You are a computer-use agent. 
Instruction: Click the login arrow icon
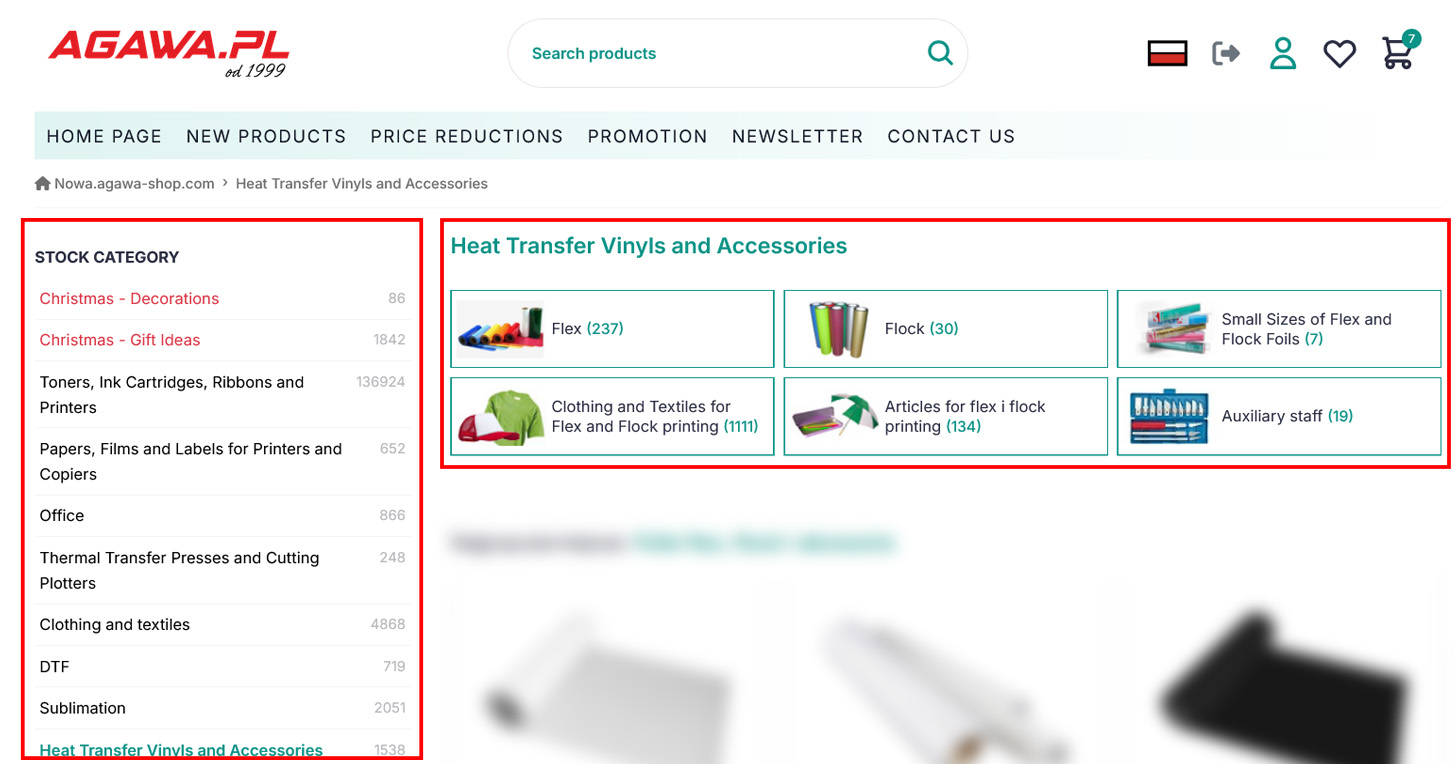[x=1225, y=53]
